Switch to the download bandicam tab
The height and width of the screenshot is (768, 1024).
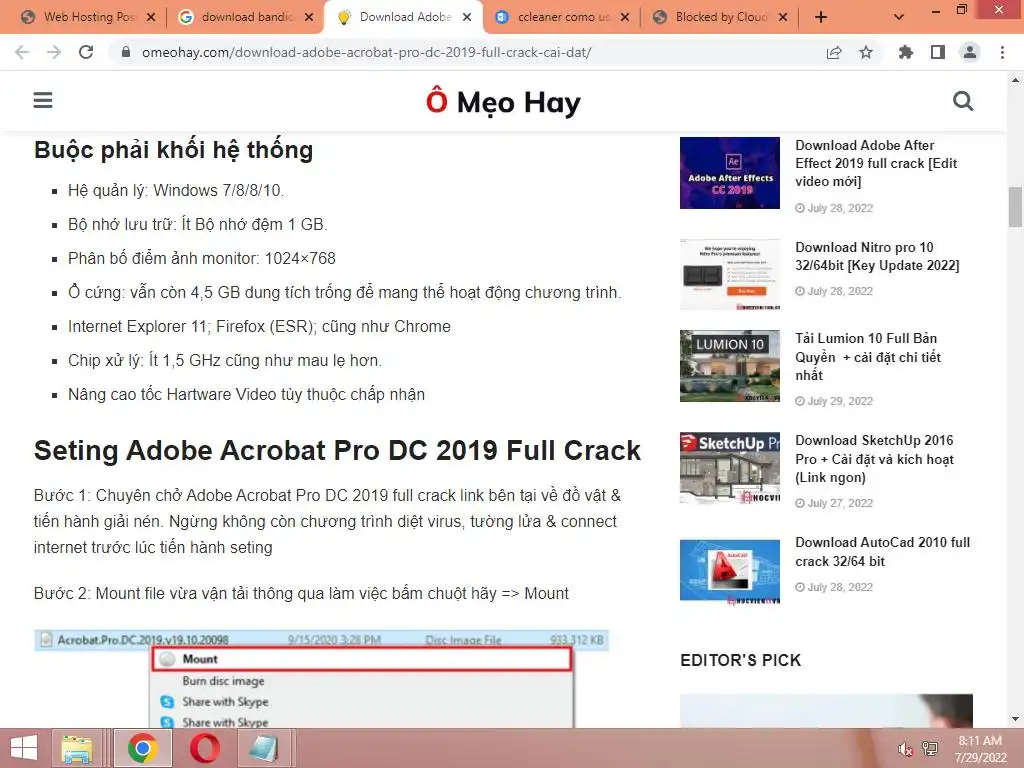tap(246, 17)
